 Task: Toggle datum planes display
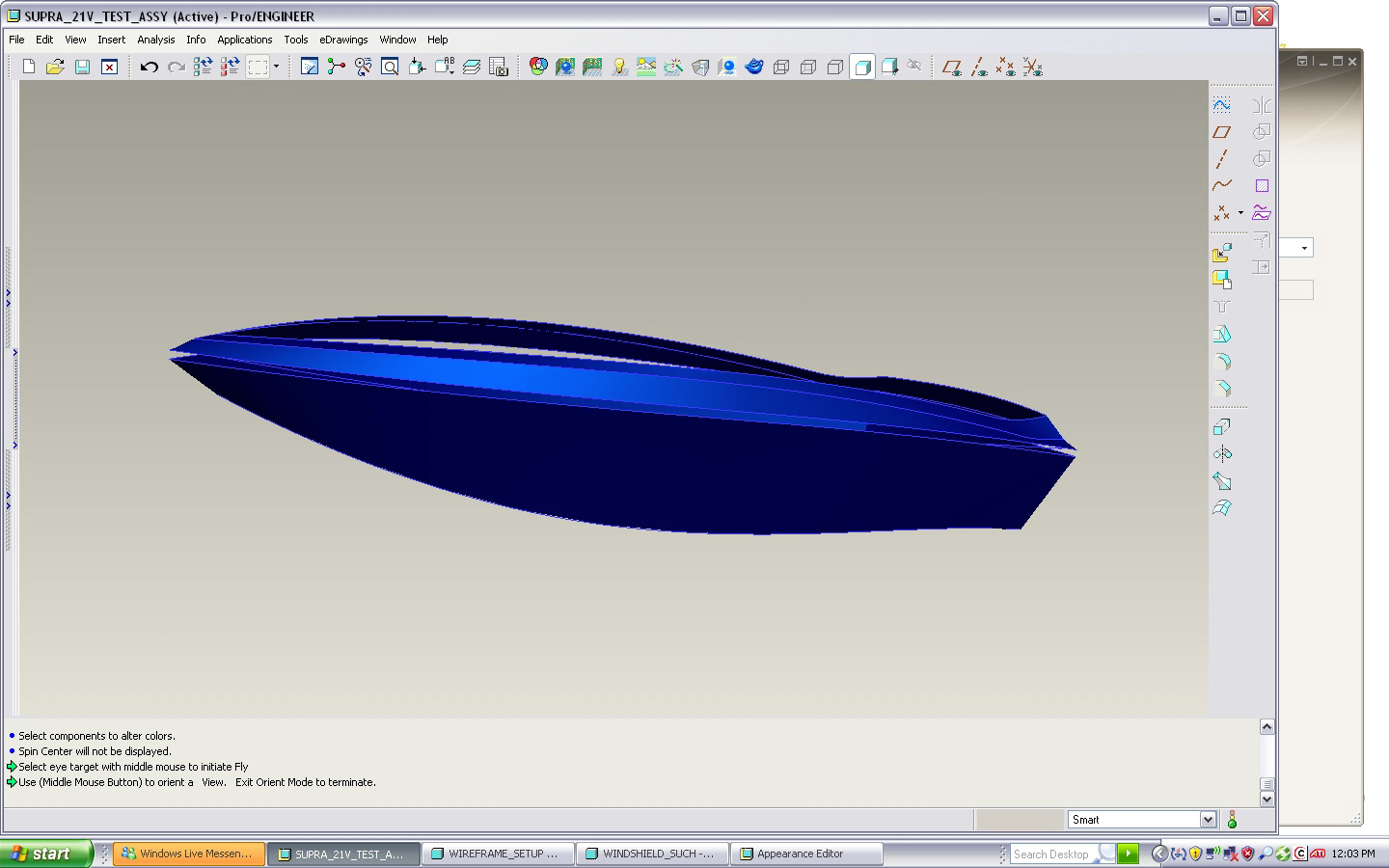pos(952,67)
